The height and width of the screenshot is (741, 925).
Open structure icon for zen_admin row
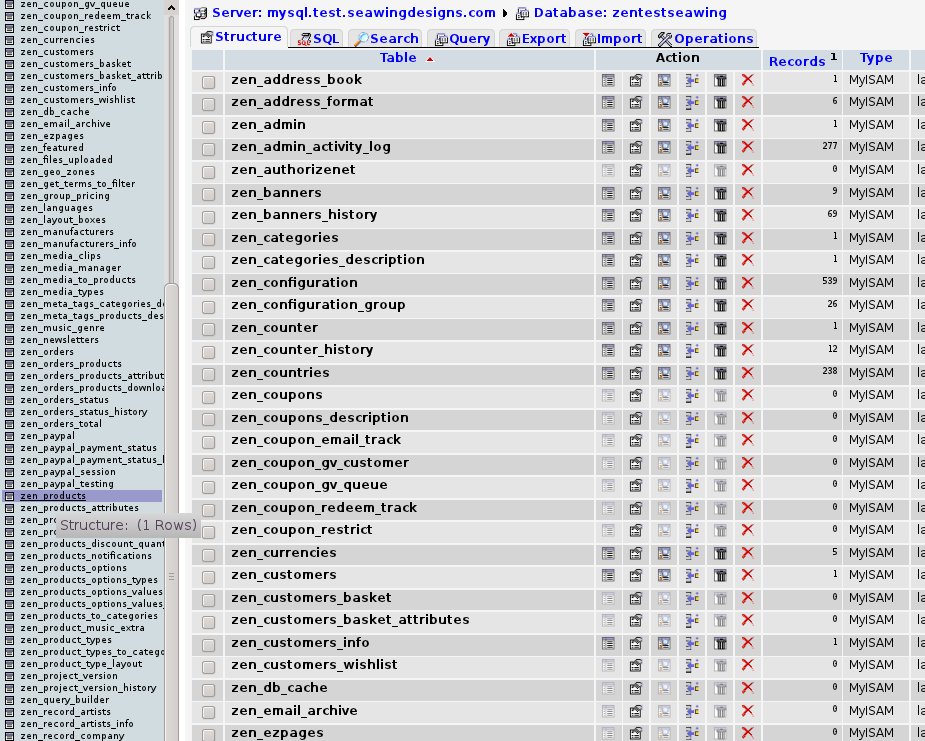click(x=635, y=125)
